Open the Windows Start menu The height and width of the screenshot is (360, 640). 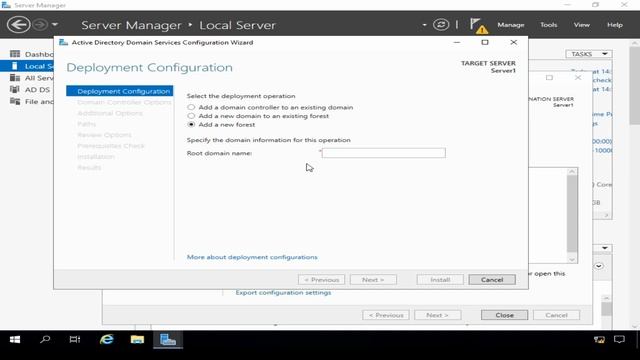[x=15, y=340]
